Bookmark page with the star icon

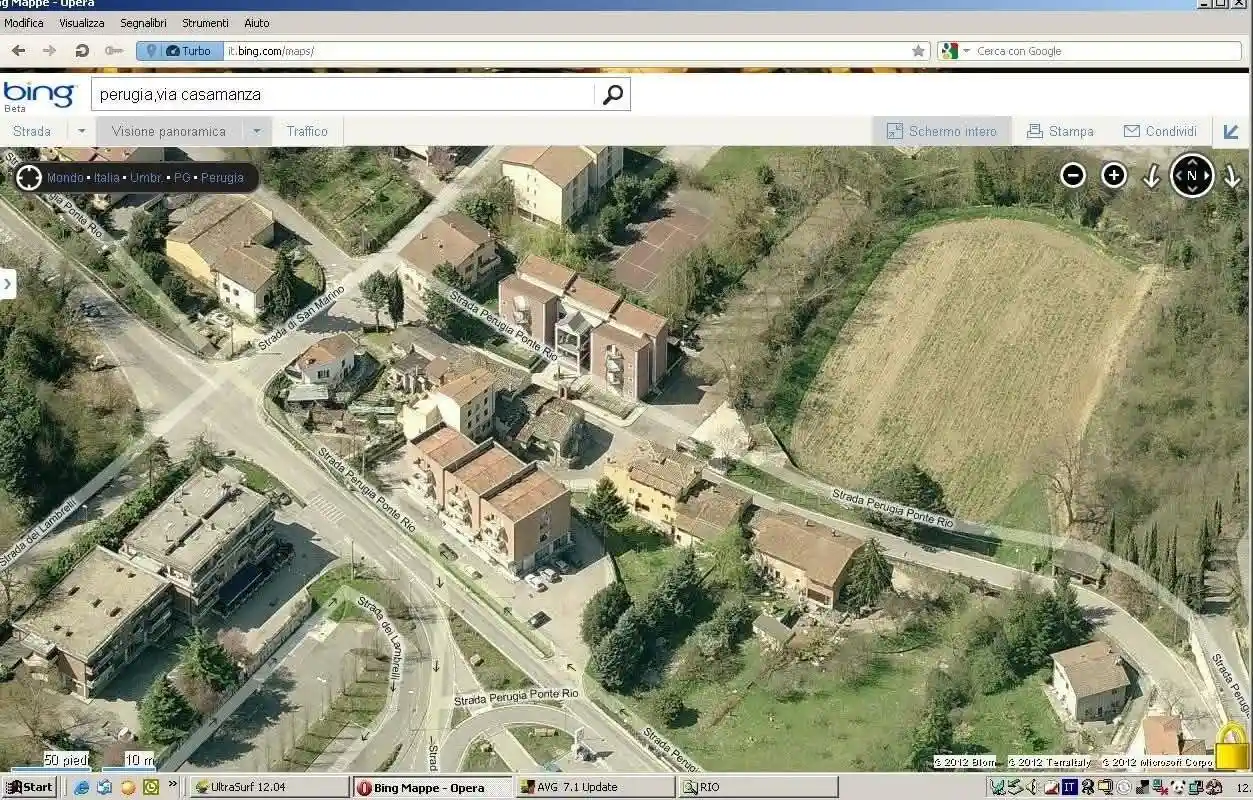[918, 51]
